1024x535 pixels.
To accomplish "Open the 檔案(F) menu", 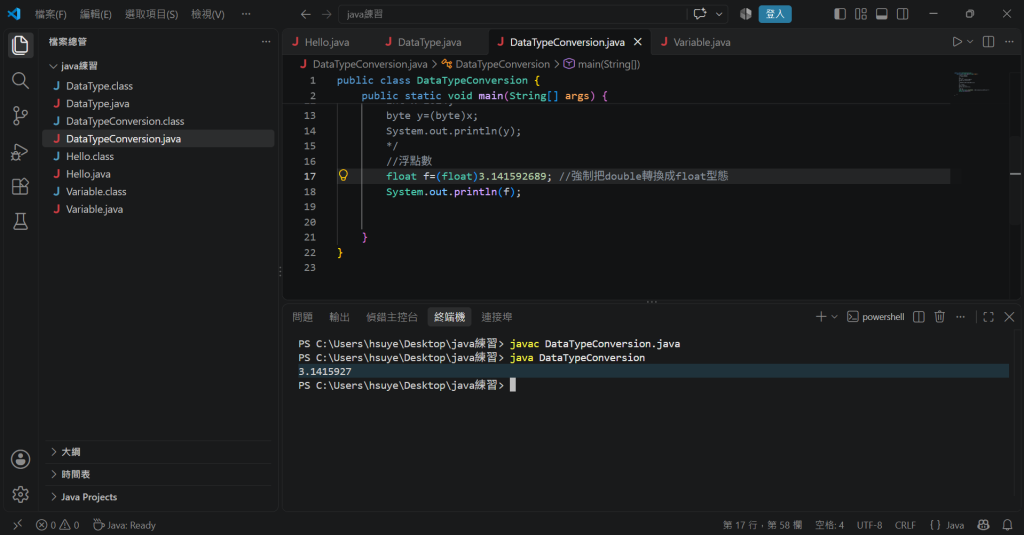I will (x=51, y=14).
